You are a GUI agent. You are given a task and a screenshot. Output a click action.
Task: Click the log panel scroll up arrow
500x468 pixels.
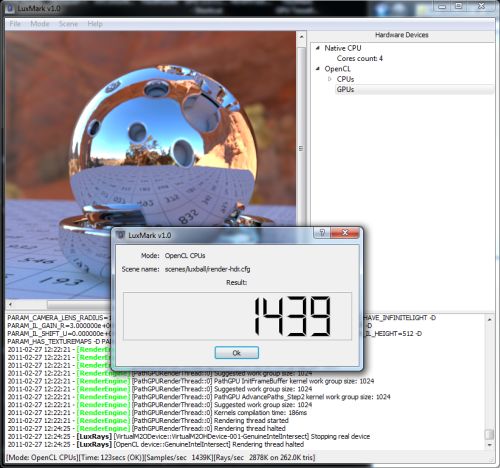click(x=489, y=319)
